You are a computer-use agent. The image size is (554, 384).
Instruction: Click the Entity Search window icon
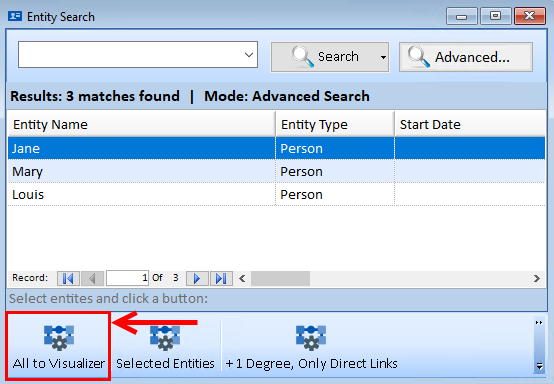tap(15, 16)
